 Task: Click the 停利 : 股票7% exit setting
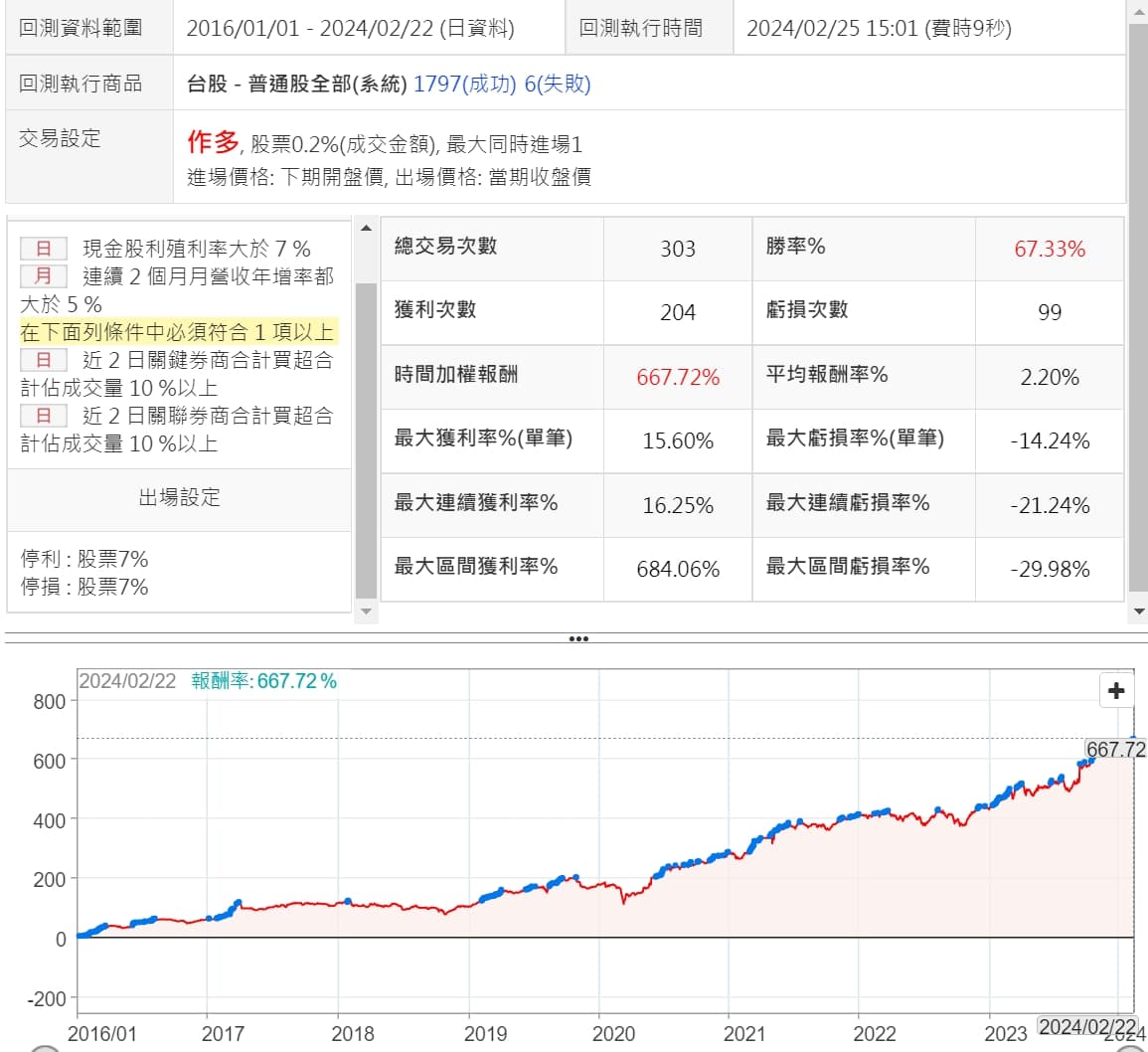(x=84, y=559)
